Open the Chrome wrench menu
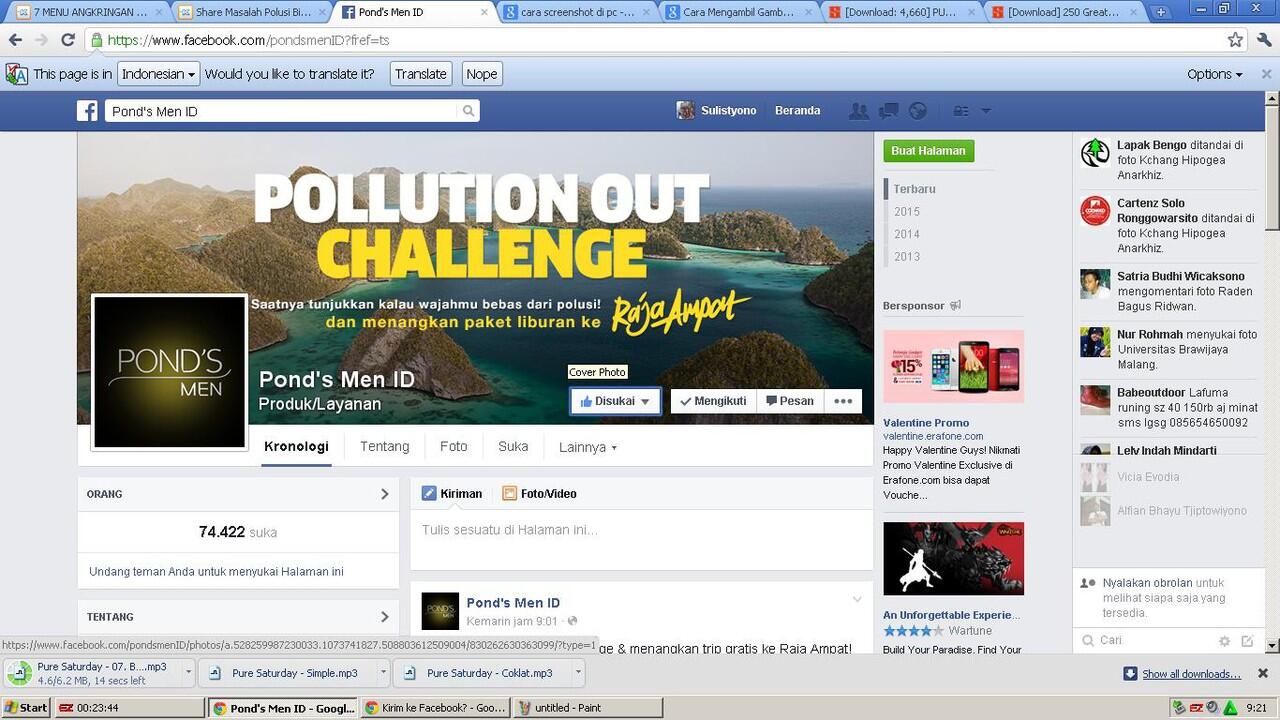Viewport: 1280px width, 720px height. tap(1264, 40)
